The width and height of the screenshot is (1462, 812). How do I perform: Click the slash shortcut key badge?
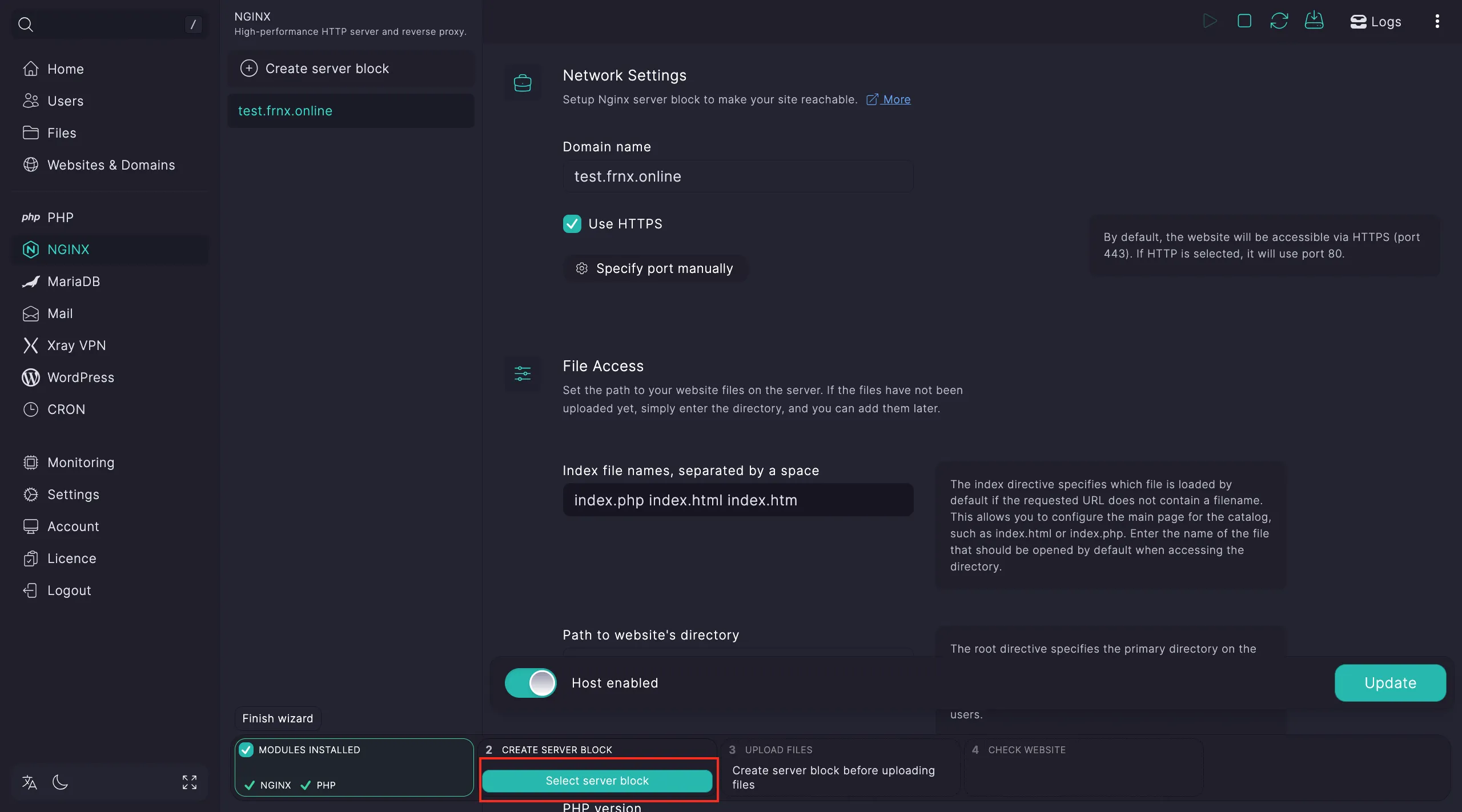click(193, 24)
